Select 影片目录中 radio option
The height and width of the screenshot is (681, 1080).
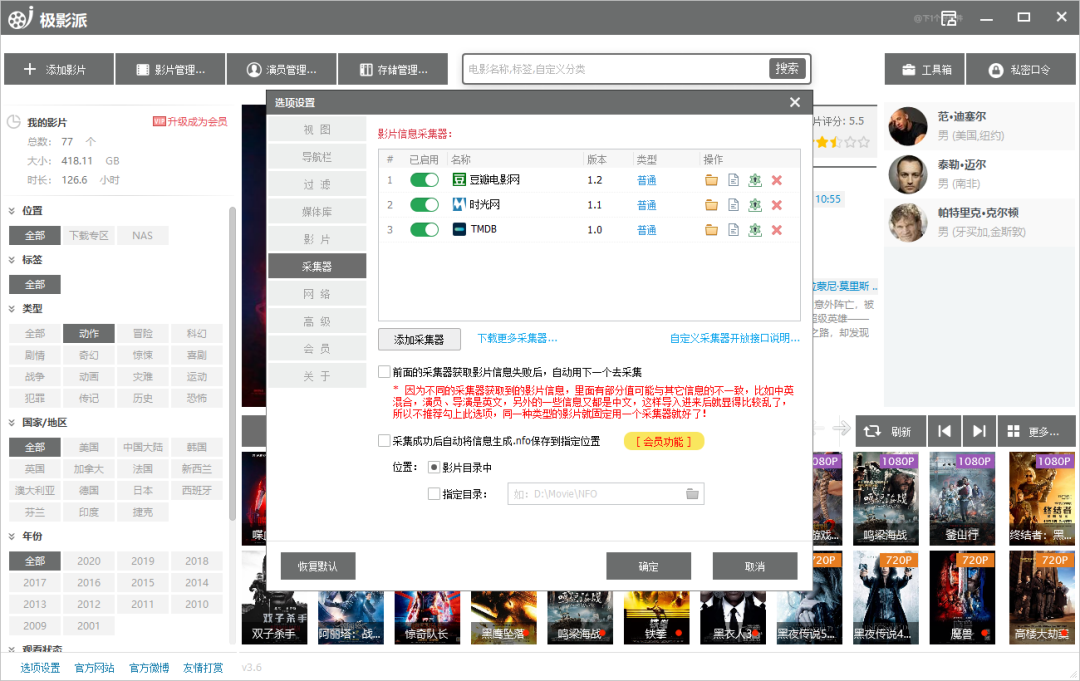point(434,468)
